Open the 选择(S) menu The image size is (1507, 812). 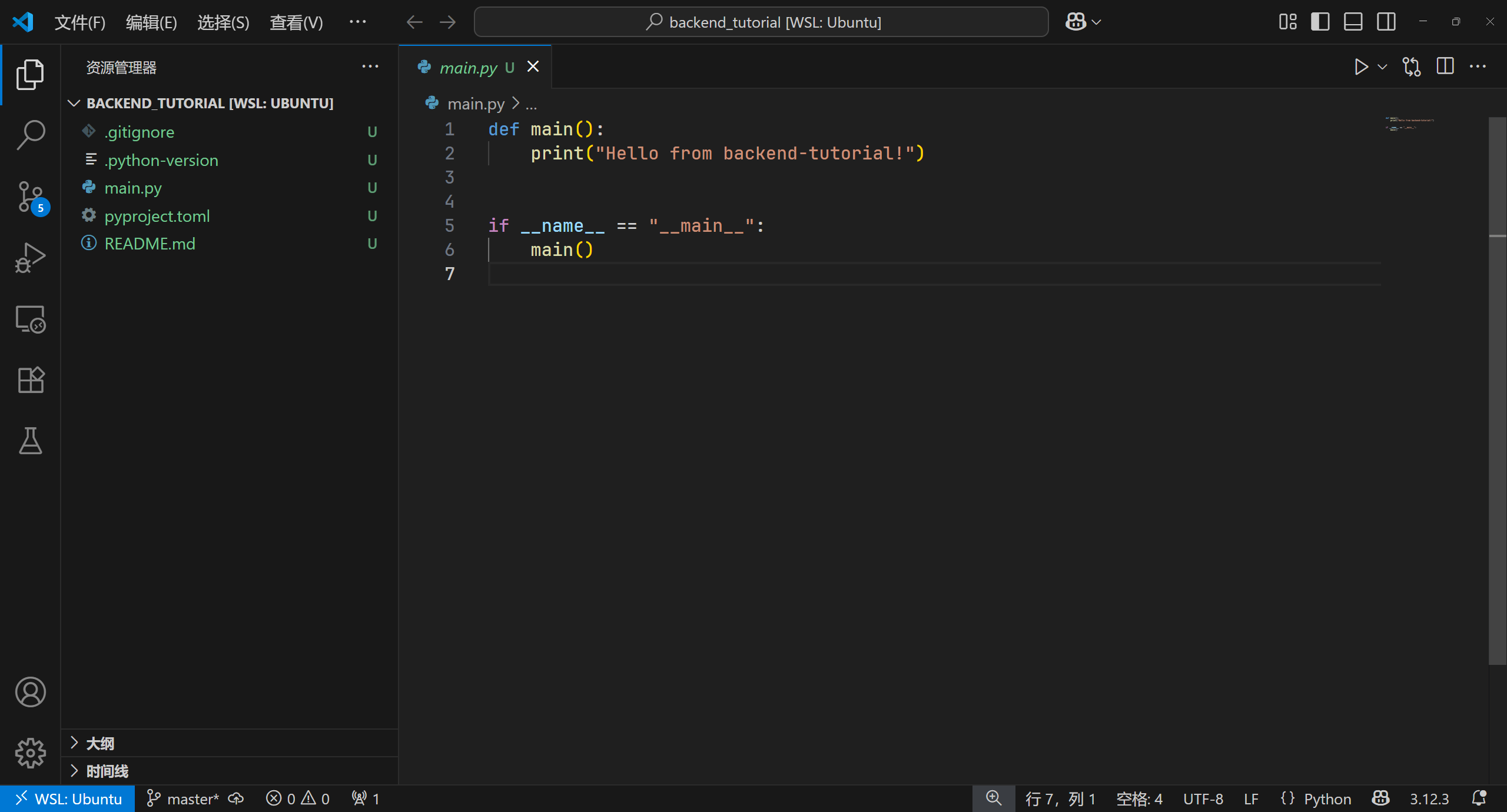223,22
